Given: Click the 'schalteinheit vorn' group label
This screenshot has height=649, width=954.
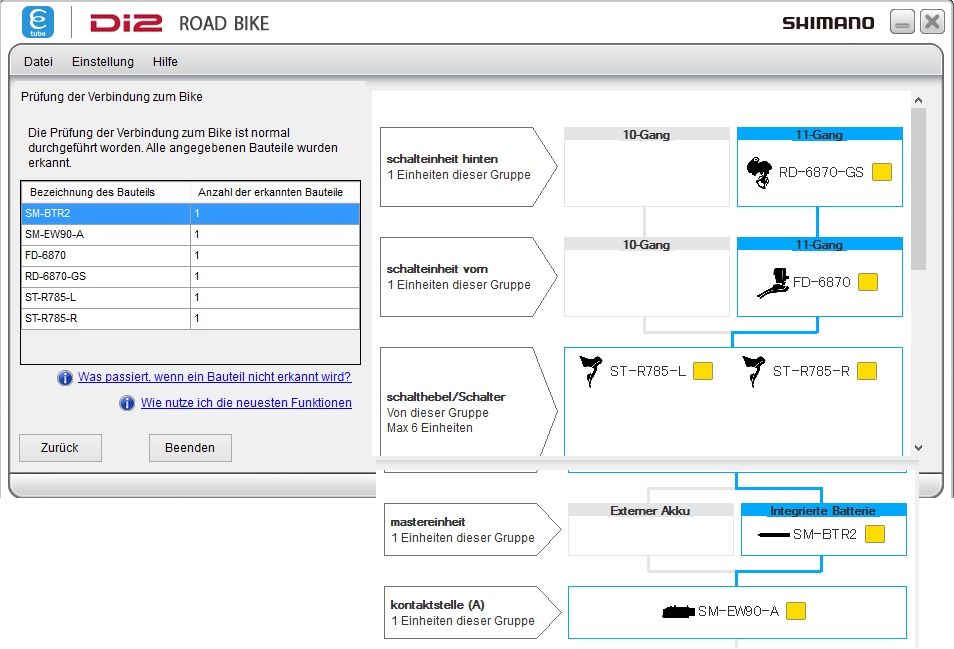Looking at the screenshot, I should (468, 277).
